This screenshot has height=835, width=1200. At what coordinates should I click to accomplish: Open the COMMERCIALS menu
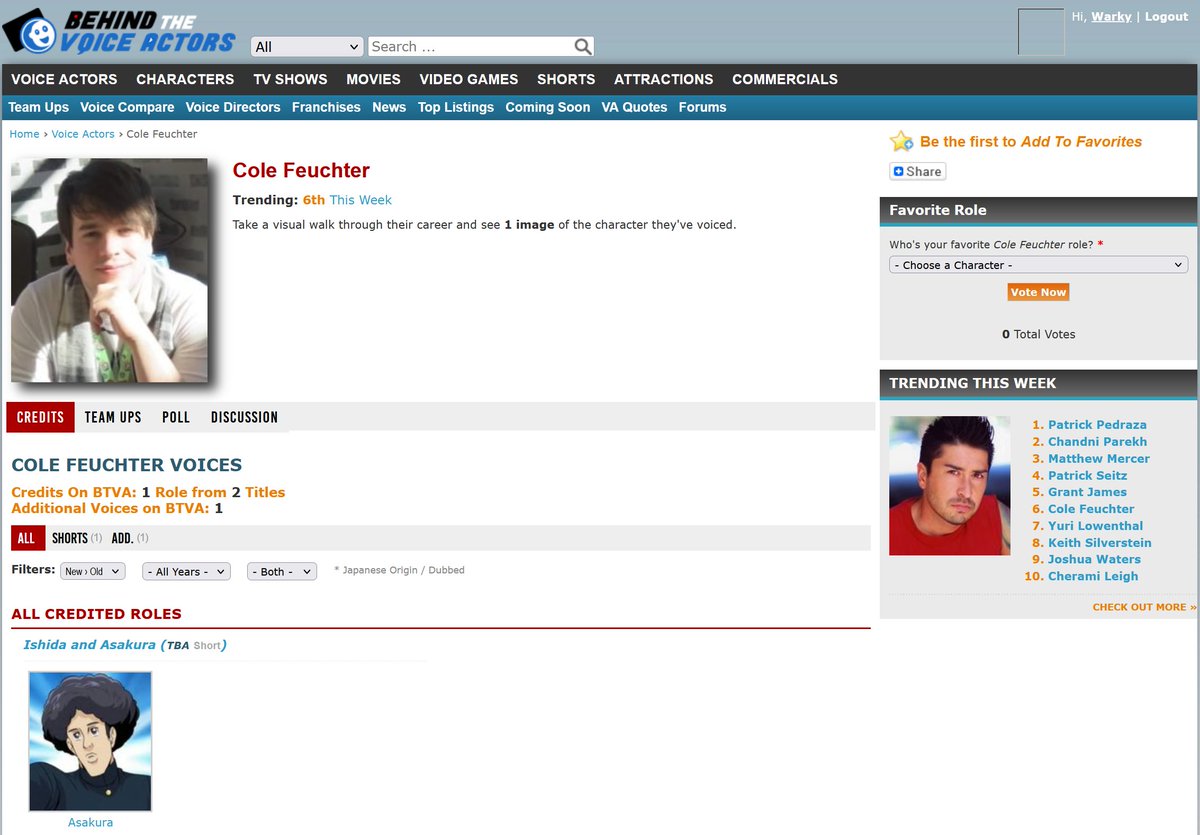[785, 79]
